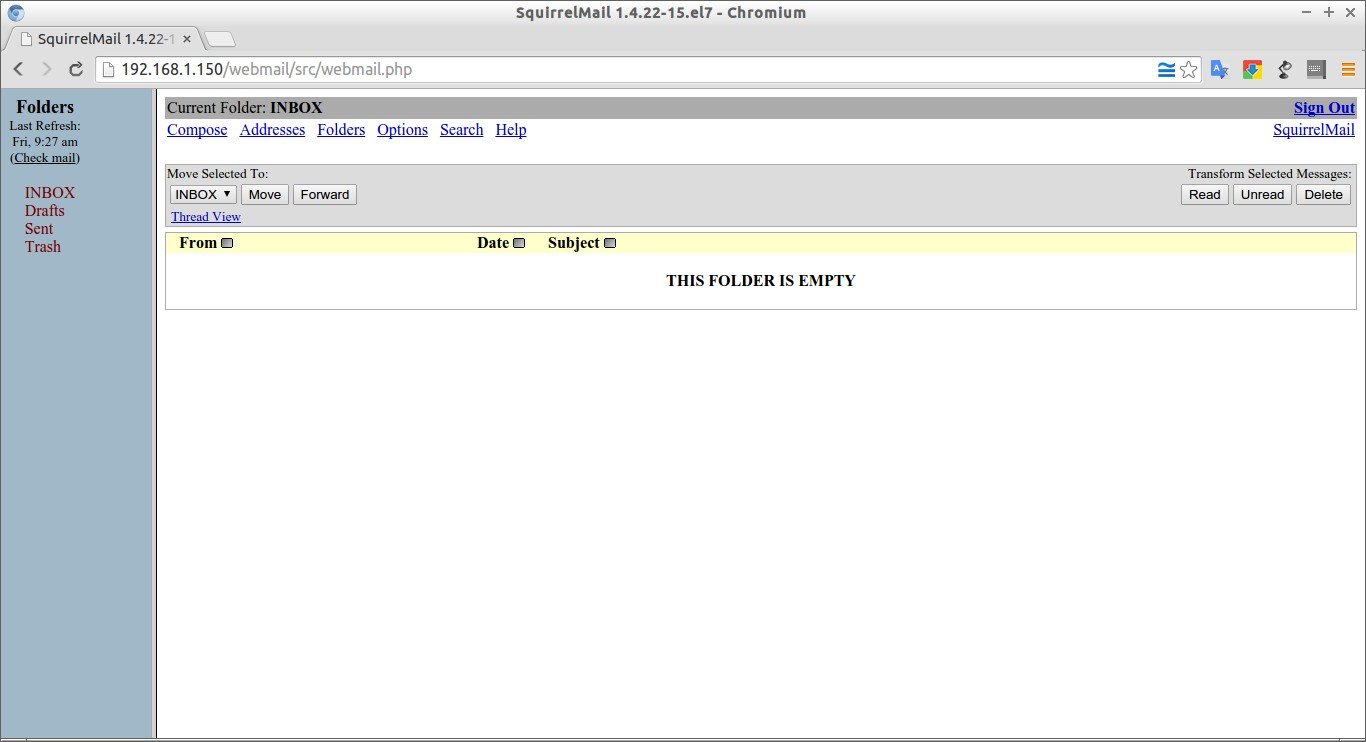Open the Sent folder
1366x742 pixels.
[39, 229]
